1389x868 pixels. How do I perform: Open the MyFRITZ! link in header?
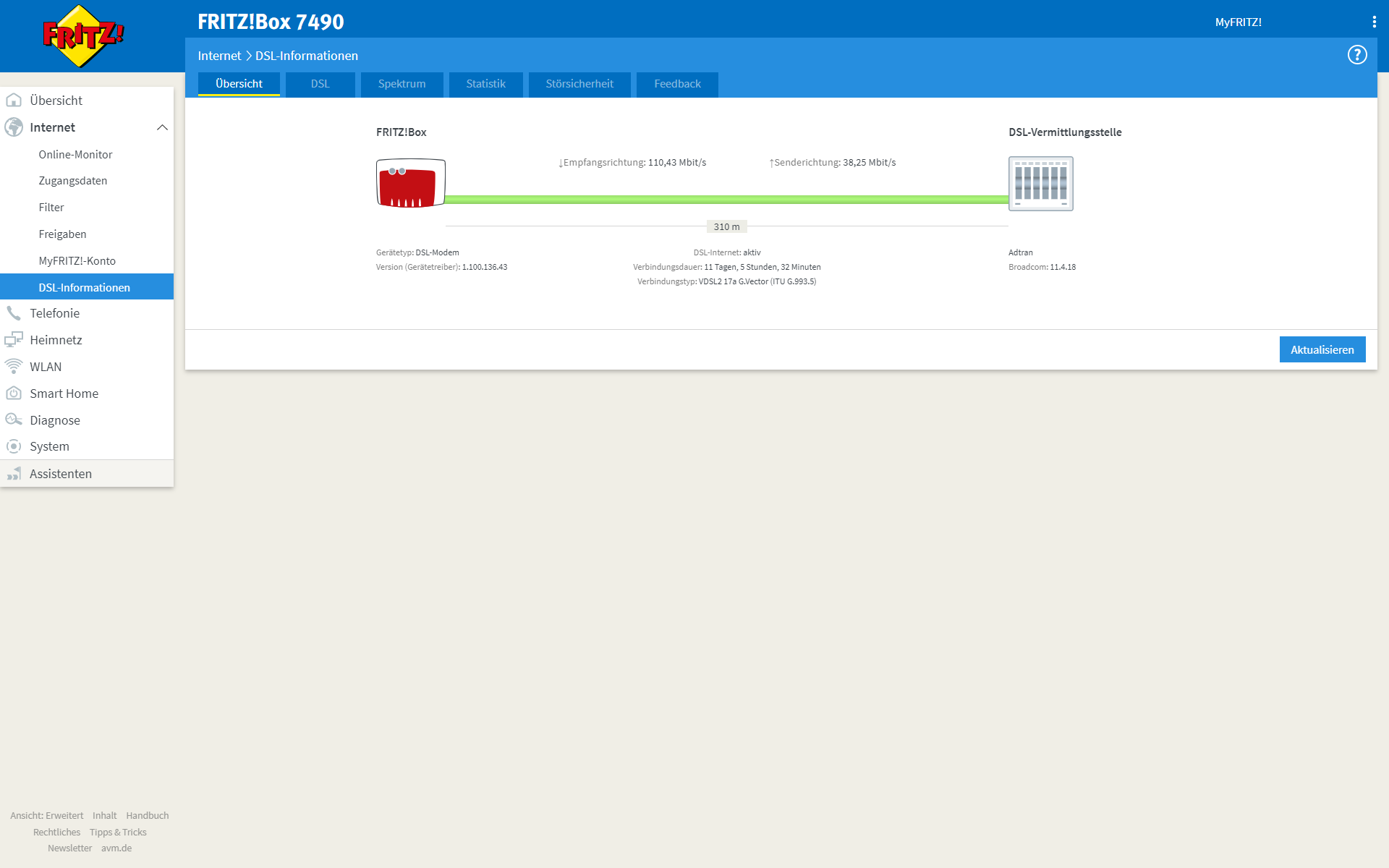click(1238, 22)
